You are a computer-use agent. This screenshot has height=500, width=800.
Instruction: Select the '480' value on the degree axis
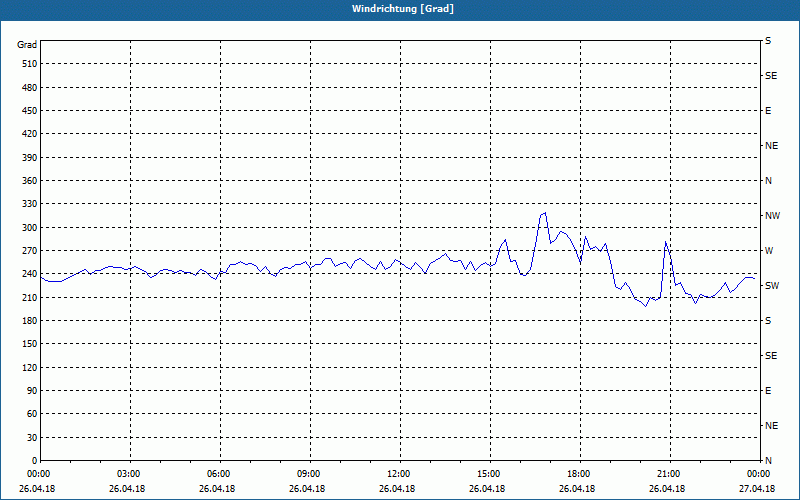pos(30,87)
